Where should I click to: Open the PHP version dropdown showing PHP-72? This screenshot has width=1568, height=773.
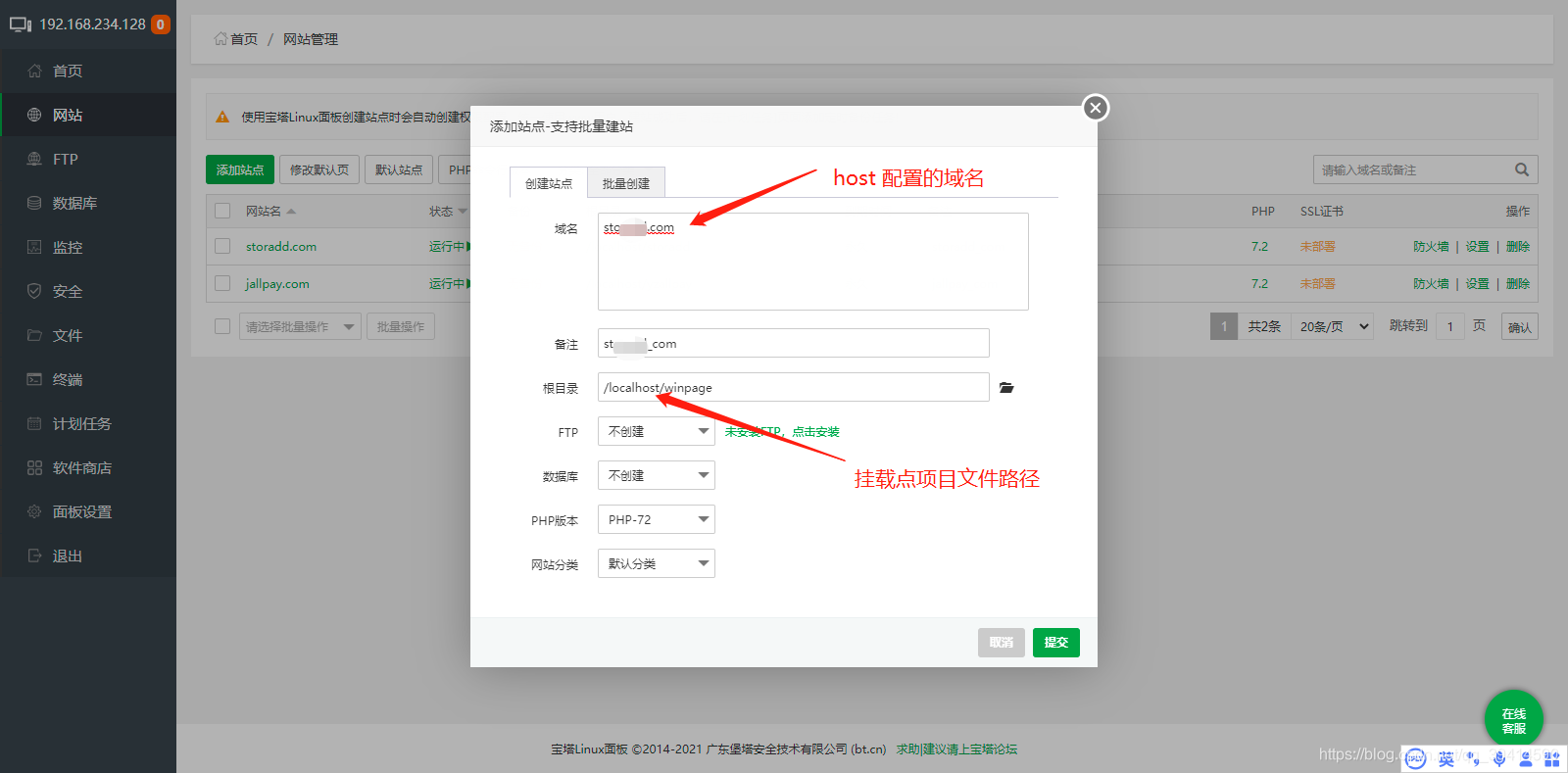click(657, 519)
